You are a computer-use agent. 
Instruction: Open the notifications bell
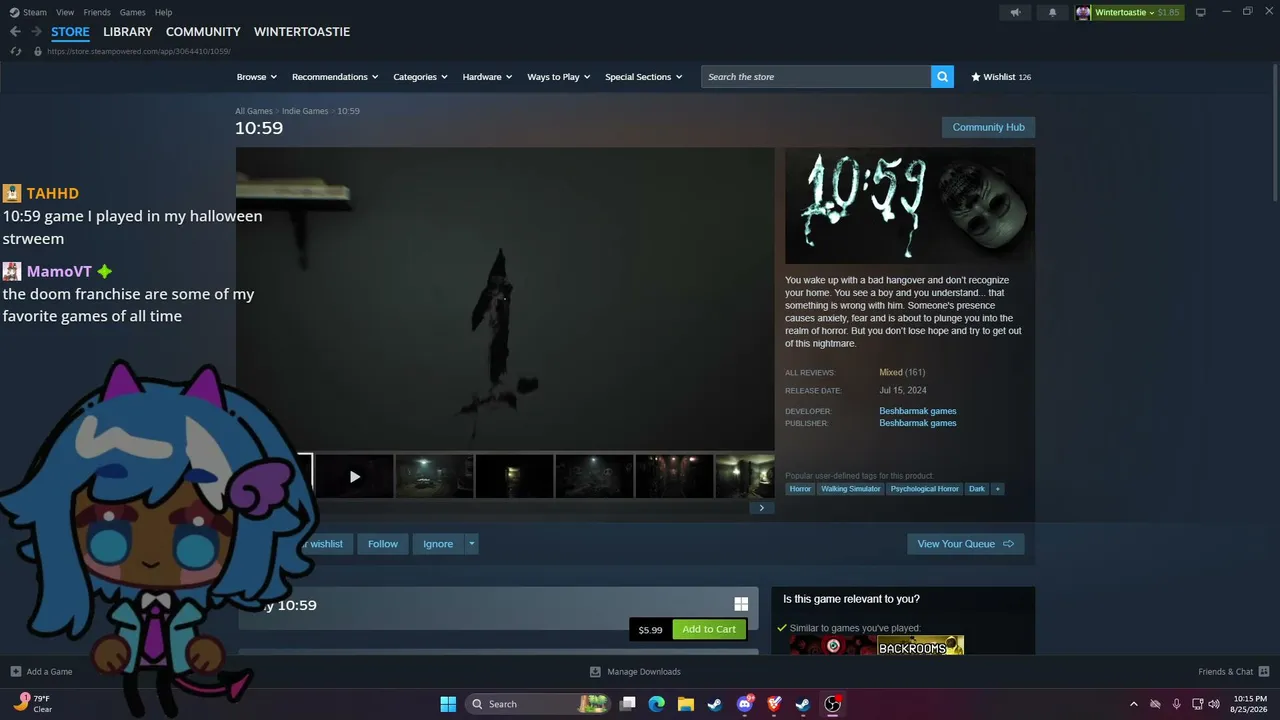(x=1052, y=12)
